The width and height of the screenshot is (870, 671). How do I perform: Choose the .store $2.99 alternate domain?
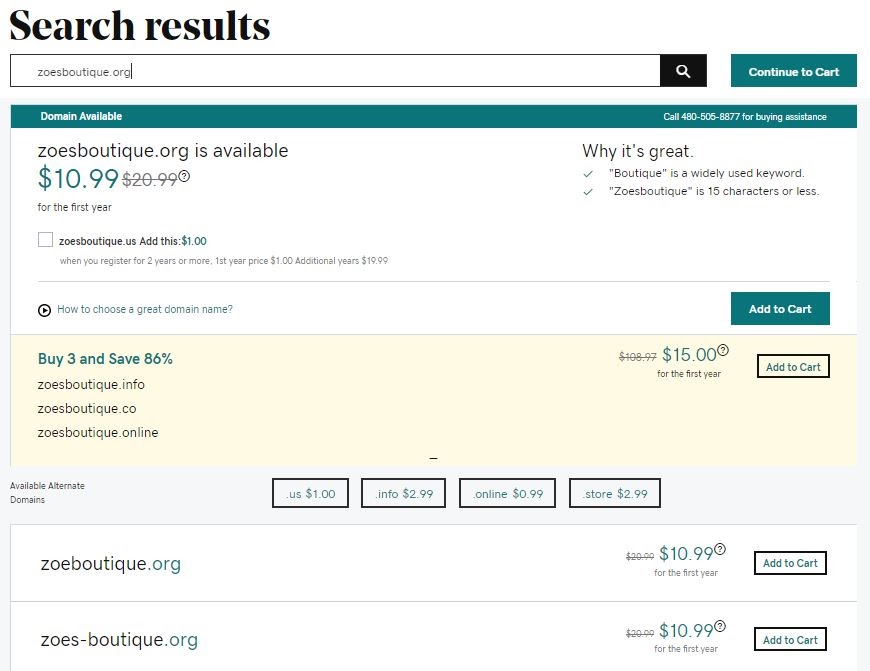pos(615,493)
